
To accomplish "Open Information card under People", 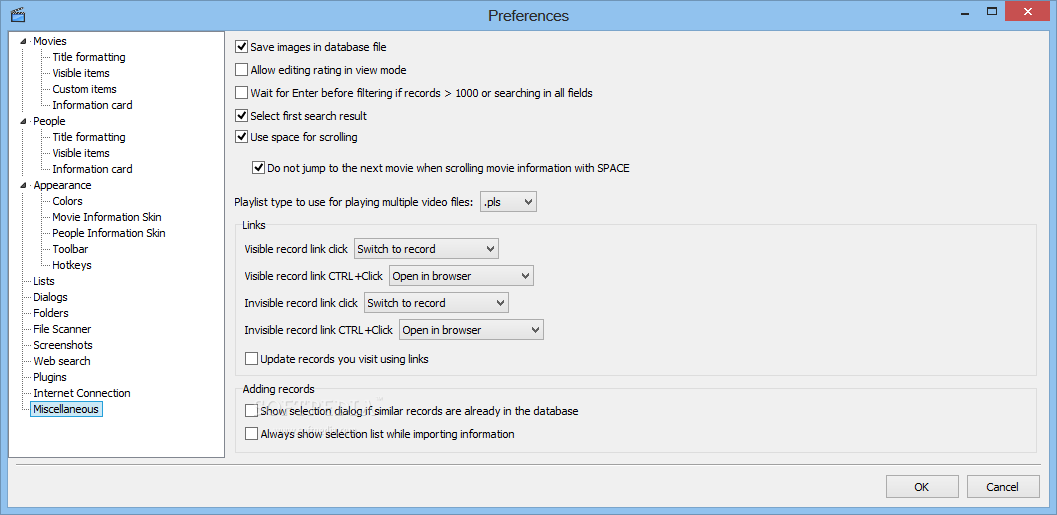I will pyautogui.click(x=92, y=169).
